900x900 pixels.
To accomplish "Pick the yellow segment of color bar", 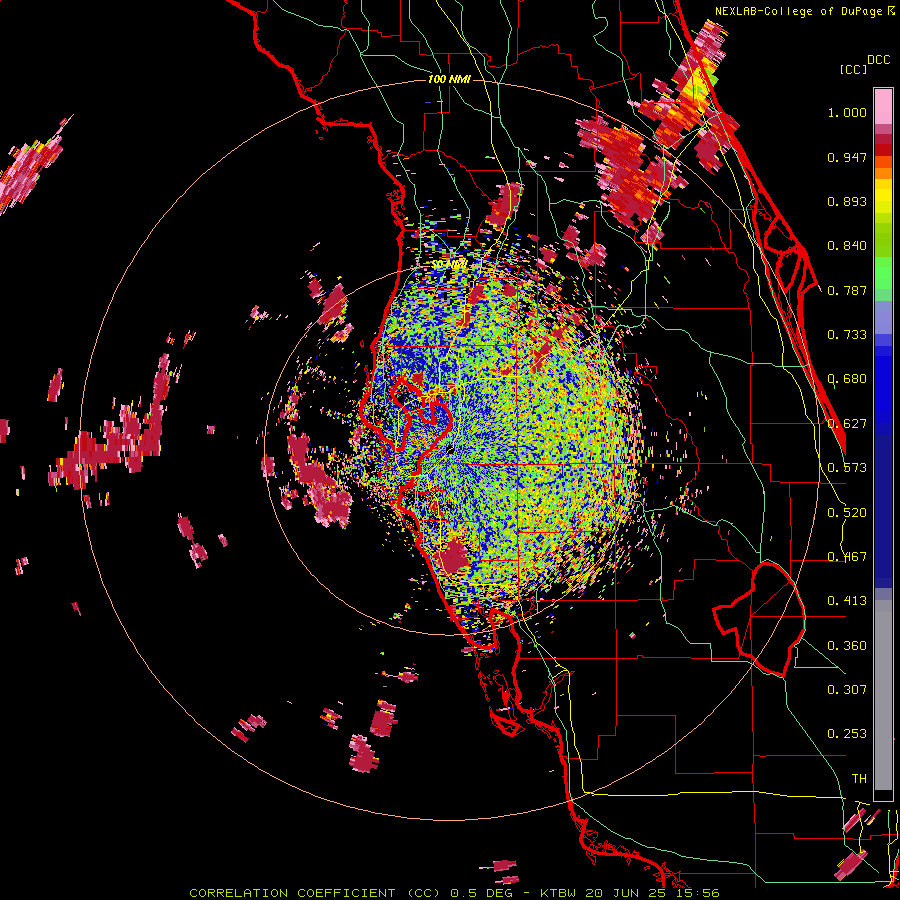I will (883, 196).
